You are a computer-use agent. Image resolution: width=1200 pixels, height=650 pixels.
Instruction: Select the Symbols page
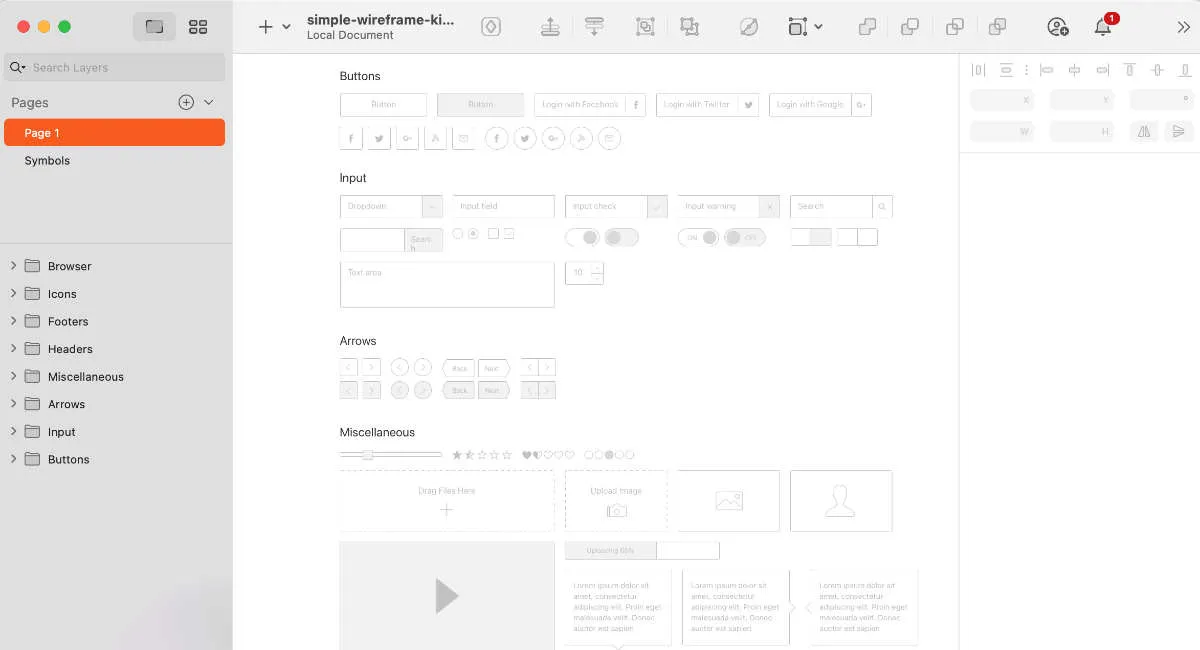click(114, 160)
